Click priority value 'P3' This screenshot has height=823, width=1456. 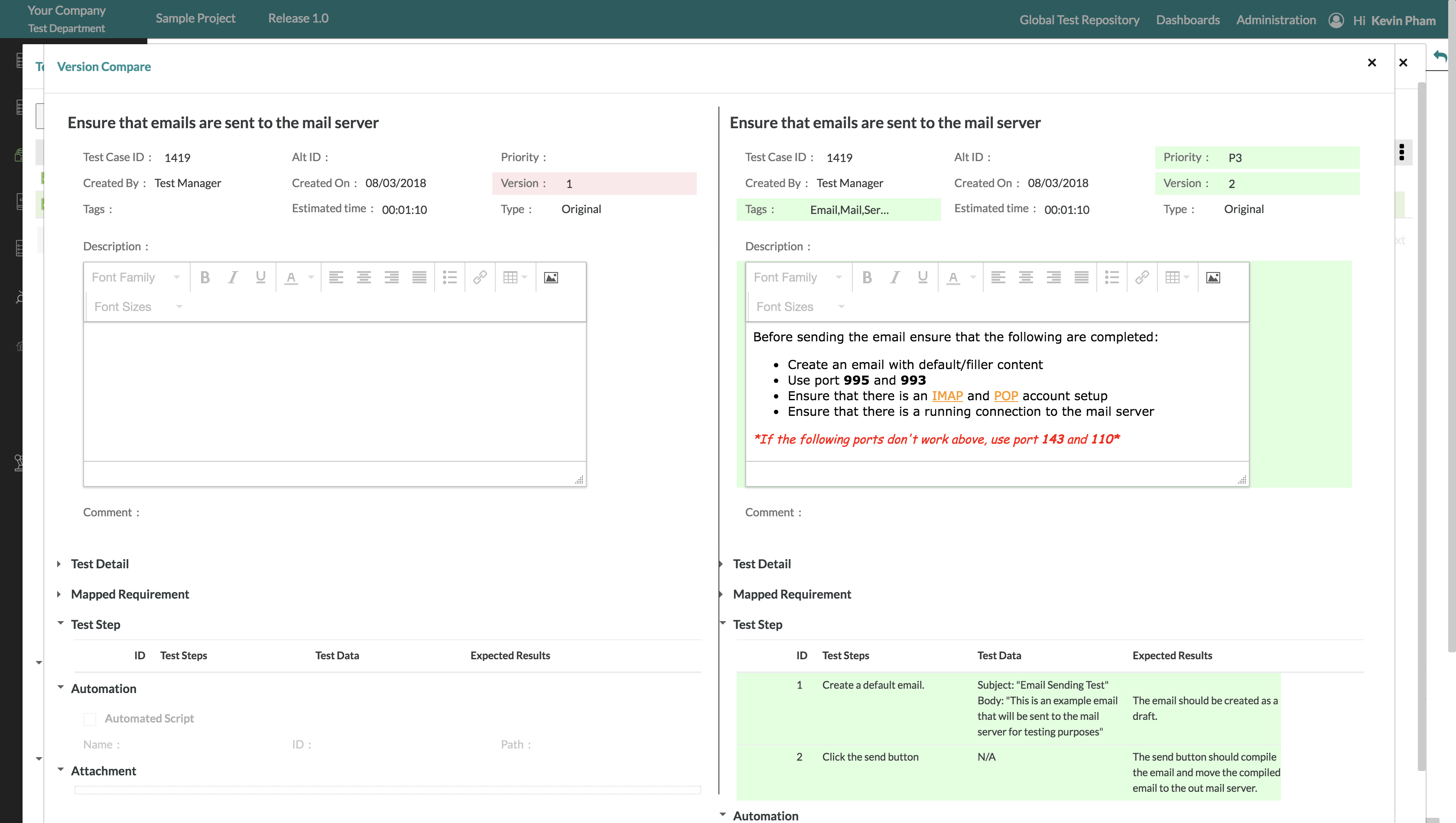pos(1235,158)
